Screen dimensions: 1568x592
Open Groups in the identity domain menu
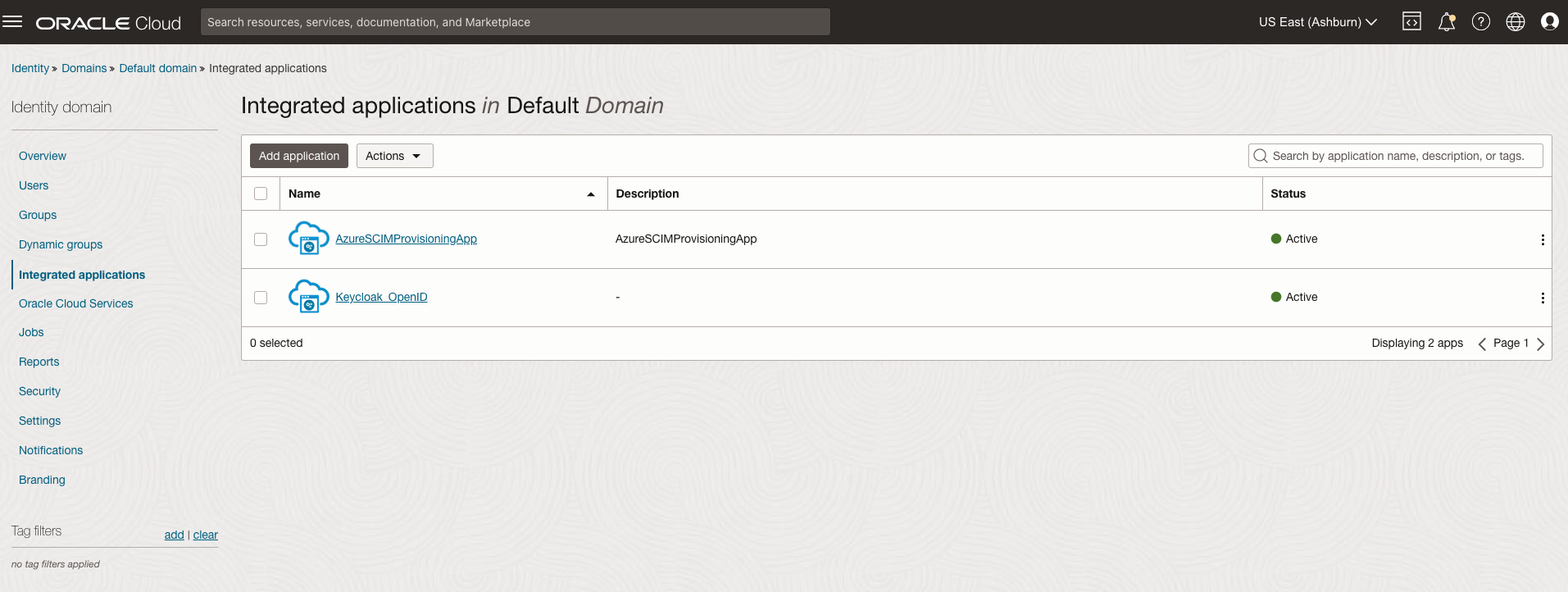38,215
